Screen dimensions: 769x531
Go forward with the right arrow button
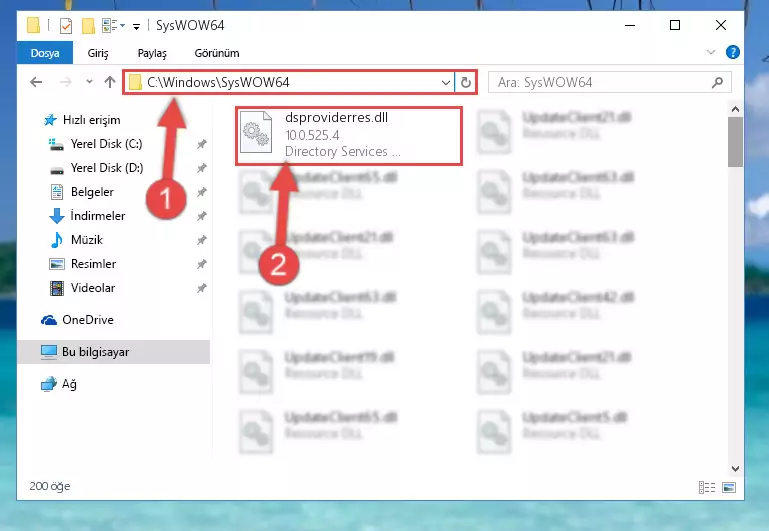(x=65, y=82)
